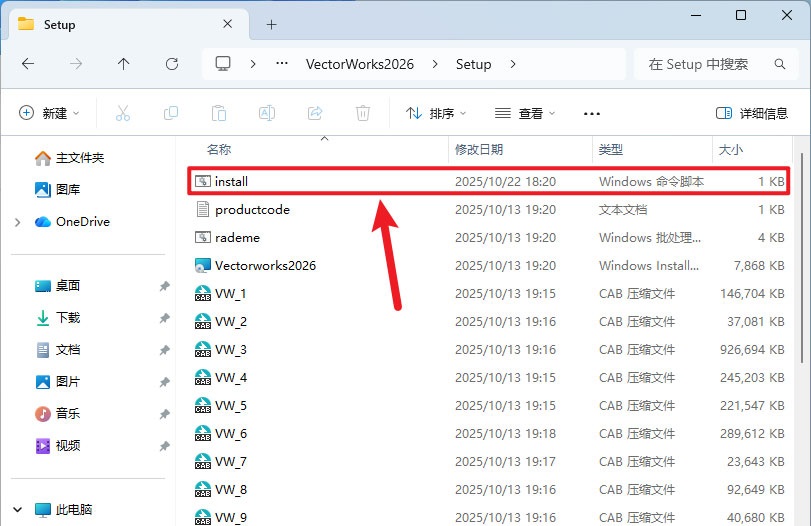This screenshot has height=526, width=811.
Task: Open Downloads in the sidebar
Action: [x=67, y=318]
